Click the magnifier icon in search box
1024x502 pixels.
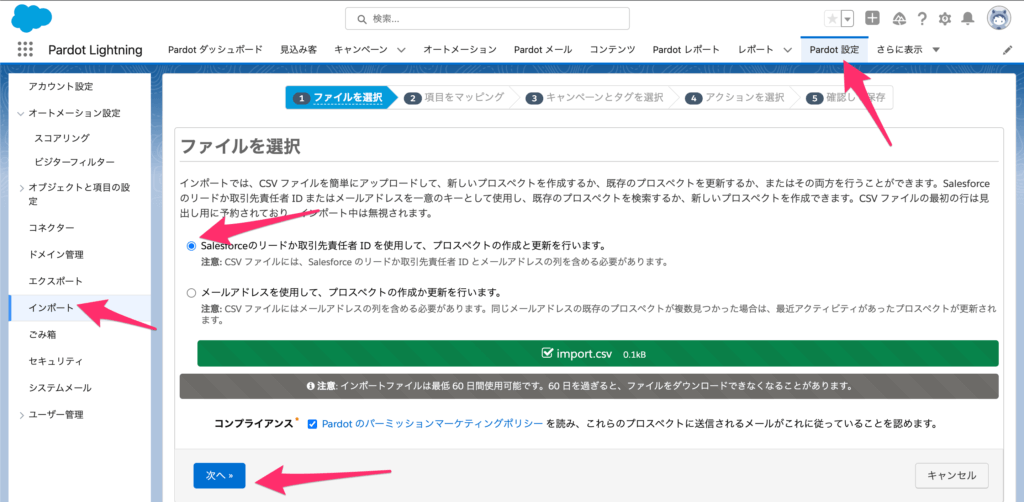[x=361, y=19]
